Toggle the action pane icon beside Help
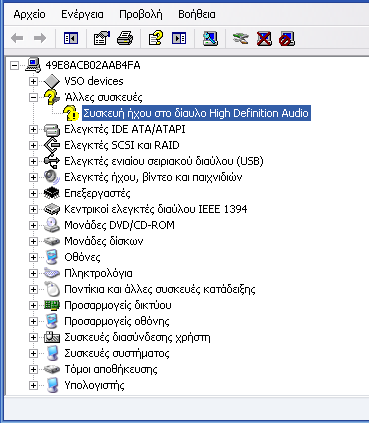Screen dimensions: 369x423 [179, 38]
